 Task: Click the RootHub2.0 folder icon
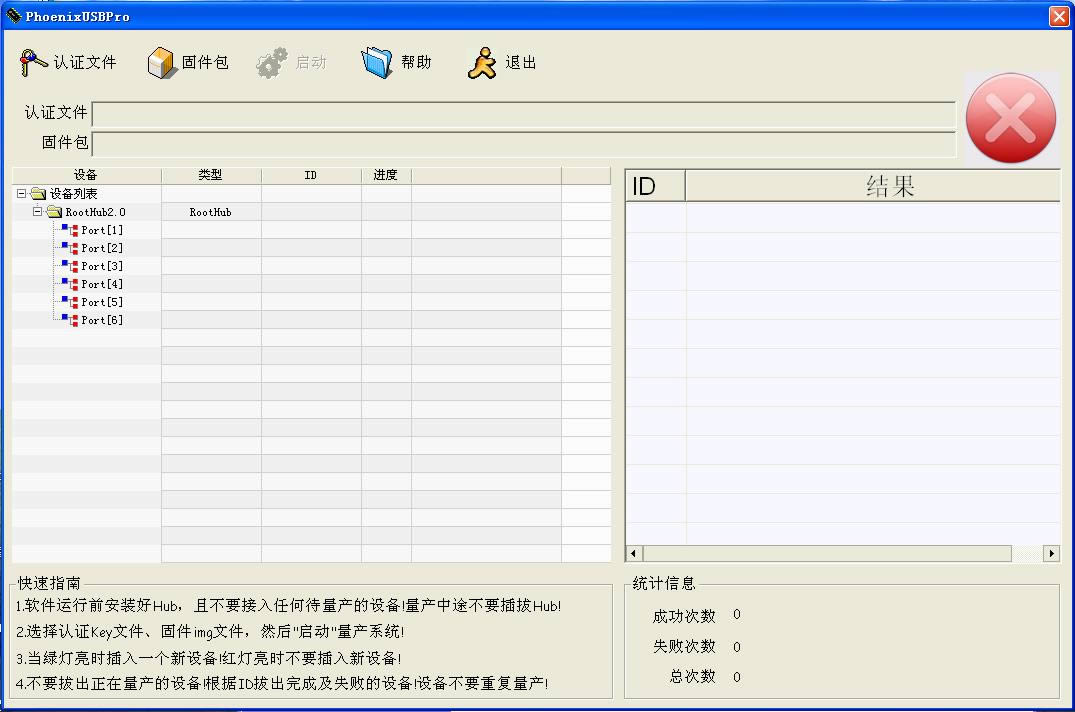point(54,212)
